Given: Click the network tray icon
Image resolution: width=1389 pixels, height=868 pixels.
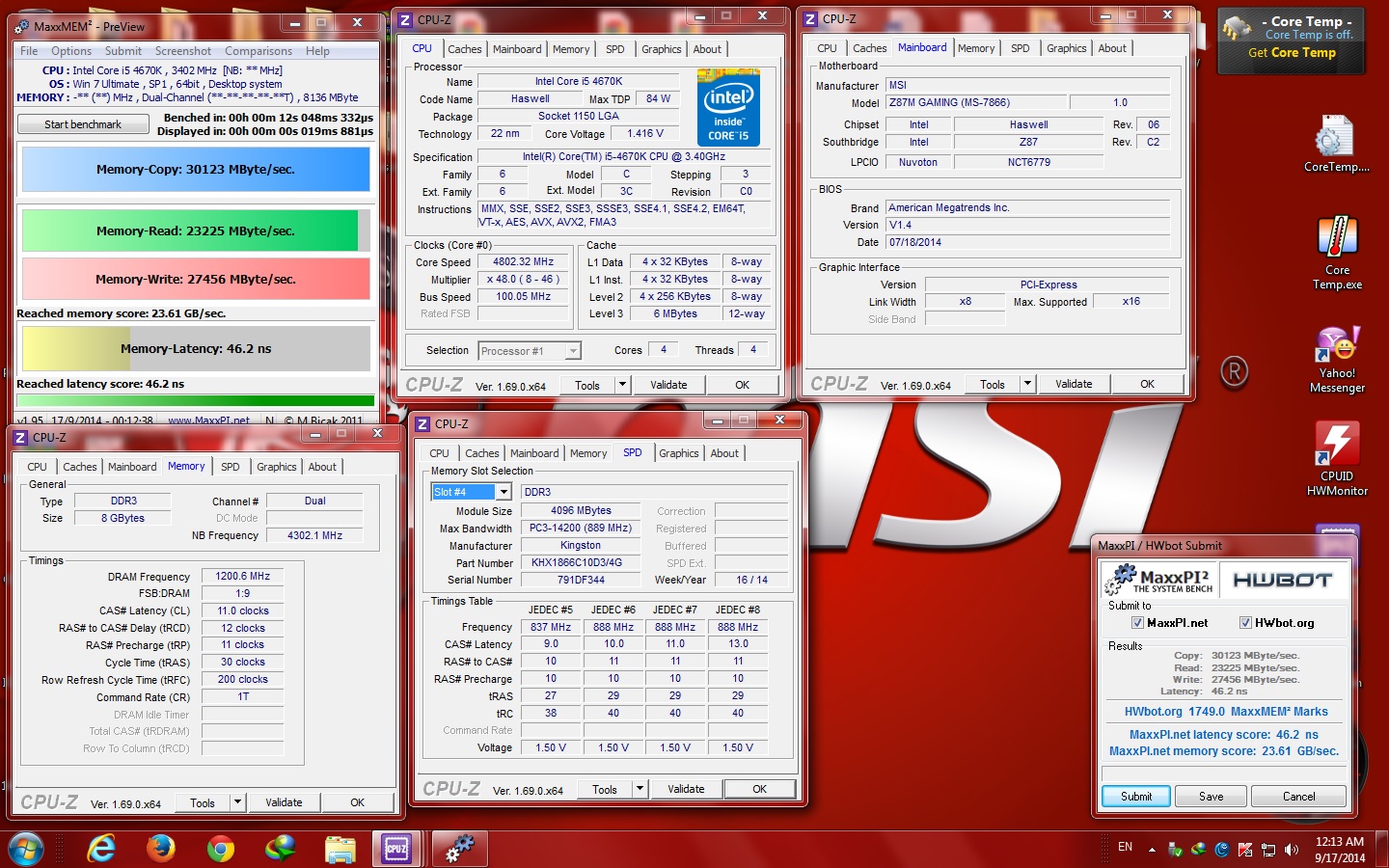Looking at the screenshot, I should (1268, 850).
